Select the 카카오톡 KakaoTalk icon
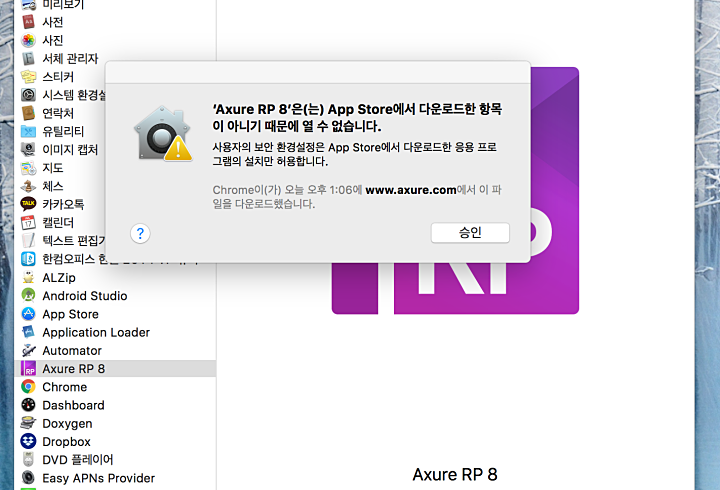The height and width of the screenshot is (490, 720). coord(28,204)
